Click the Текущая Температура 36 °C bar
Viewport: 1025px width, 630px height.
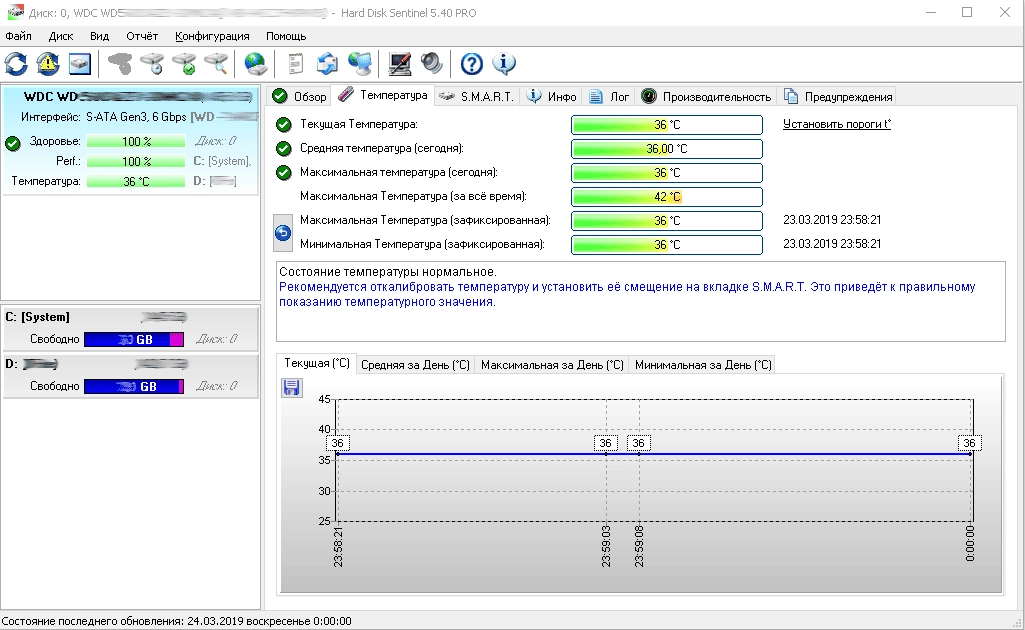pos(667,124)
